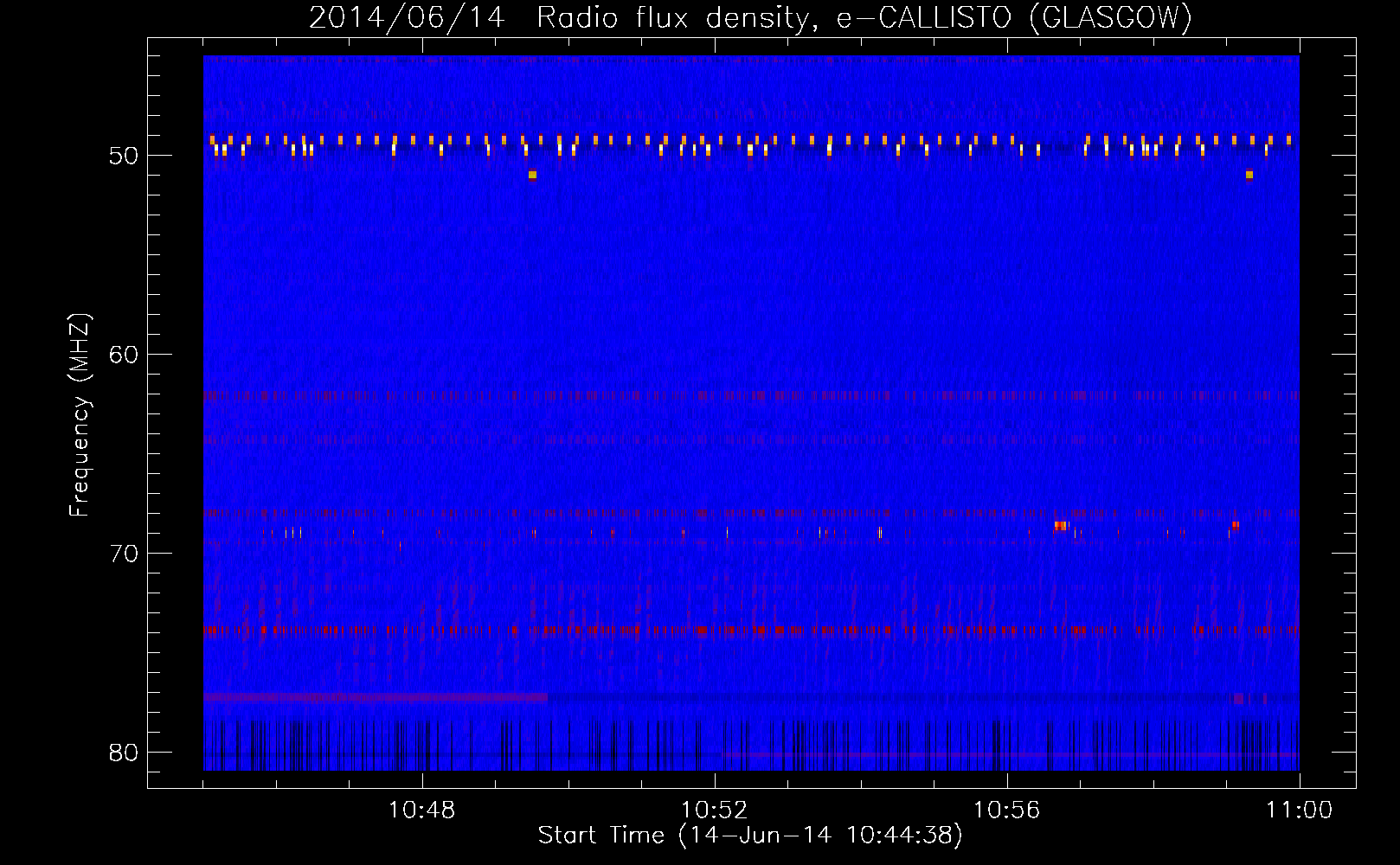The height and width of the screenshot is (865, 1400).
Task: Click the 'Start Time (14-Jun-14 10:44:38)' label
Action: coord(750,836)
